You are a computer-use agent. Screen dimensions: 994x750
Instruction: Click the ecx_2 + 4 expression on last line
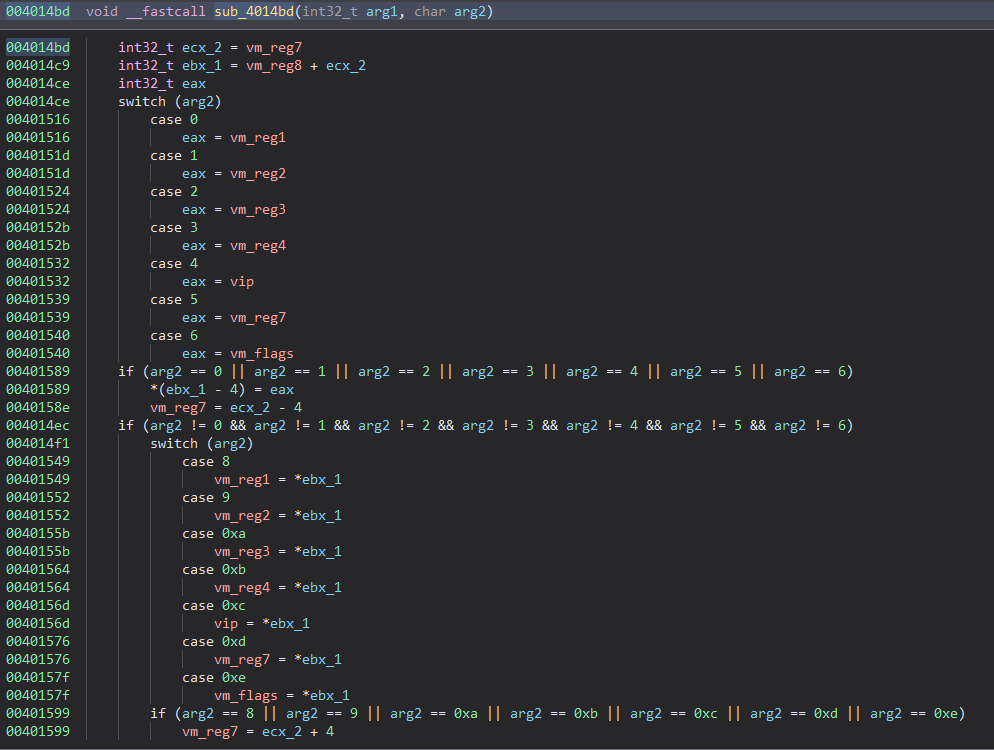(x=297, y=732)
